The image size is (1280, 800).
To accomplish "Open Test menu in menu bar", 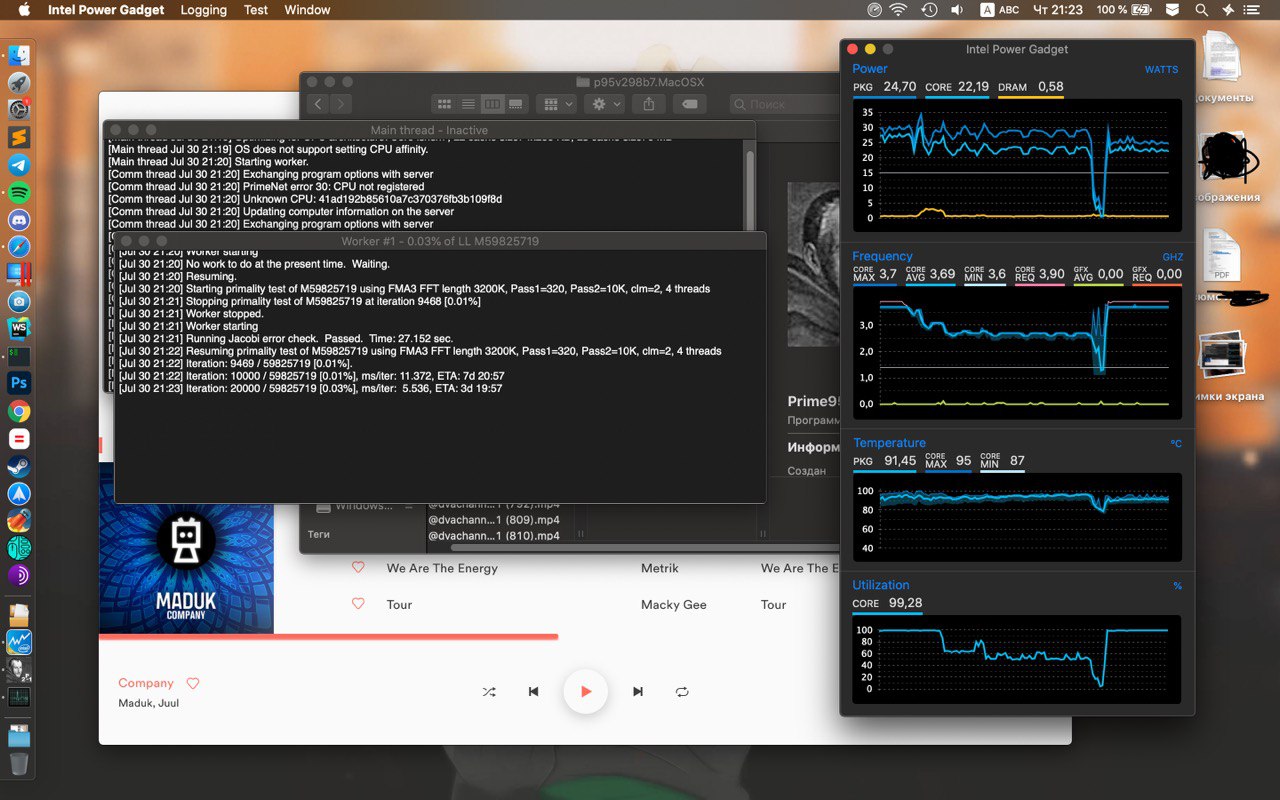I will [x=256, y=10].
